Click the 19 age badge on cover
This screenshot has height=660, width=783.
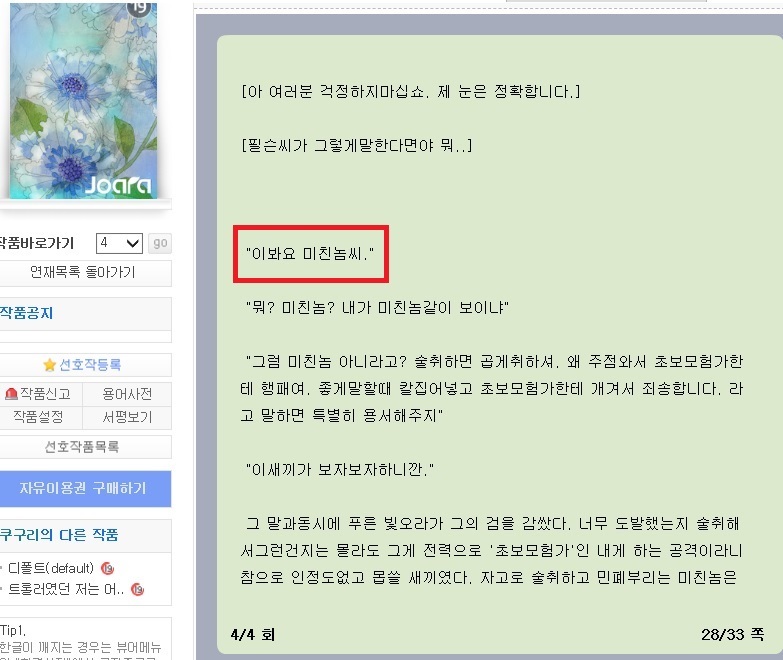click(x=138, y=7)
